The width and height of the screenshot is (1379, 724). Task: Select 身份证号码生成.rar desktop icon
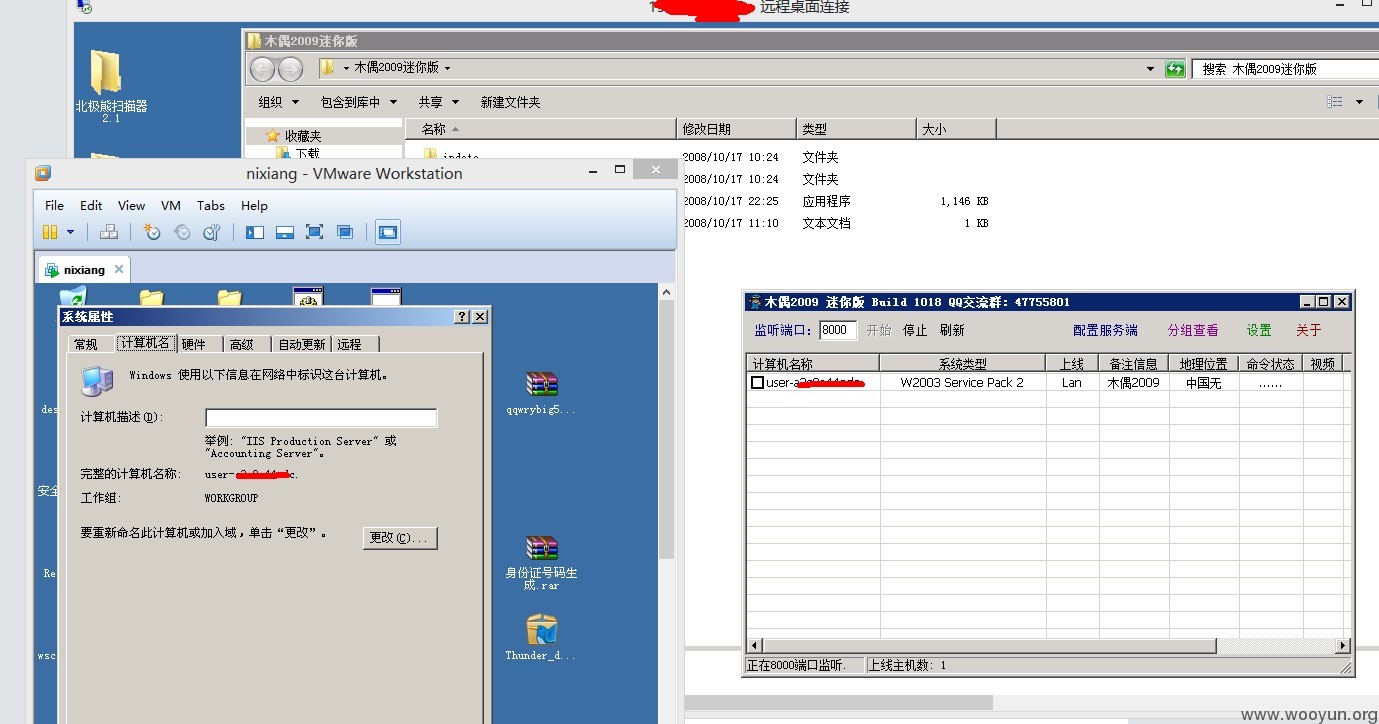pos(541,563)
